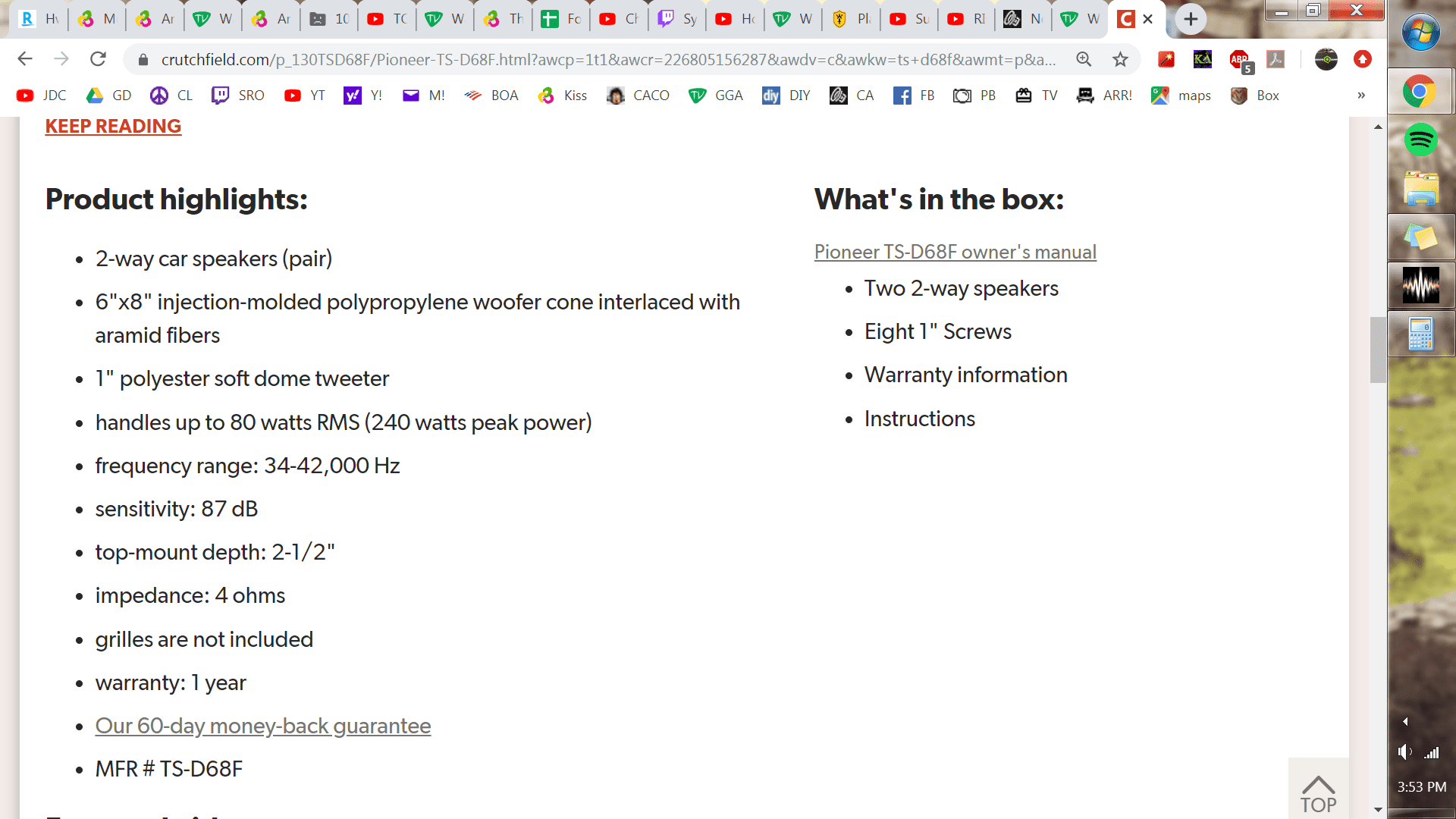The image size is (1456, 819).
Task: Click the 'Product highlights:' heading
Action: [177, 199]
